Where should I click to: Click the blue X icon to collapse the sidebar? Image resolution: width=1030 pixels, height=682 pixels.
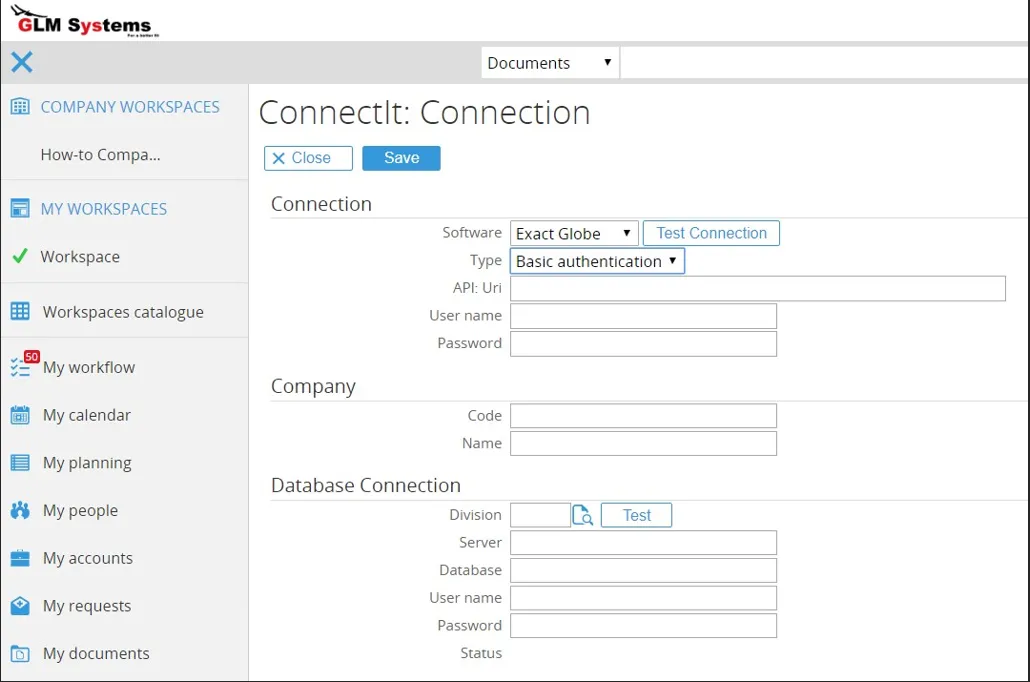pyautogui.click(x=21, y=62)
